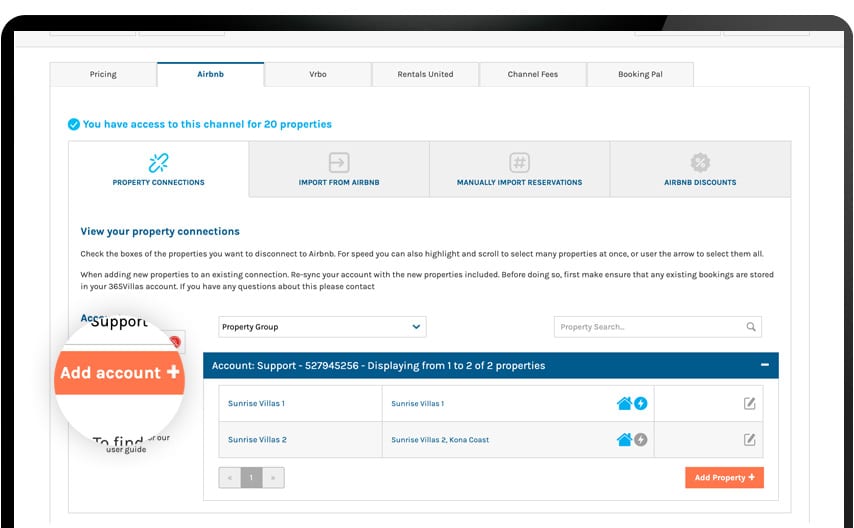Viewport: 854px width, 528px height.
Task: Open the Airbnb Discounts percent badge icon
Action: (700, 163)
